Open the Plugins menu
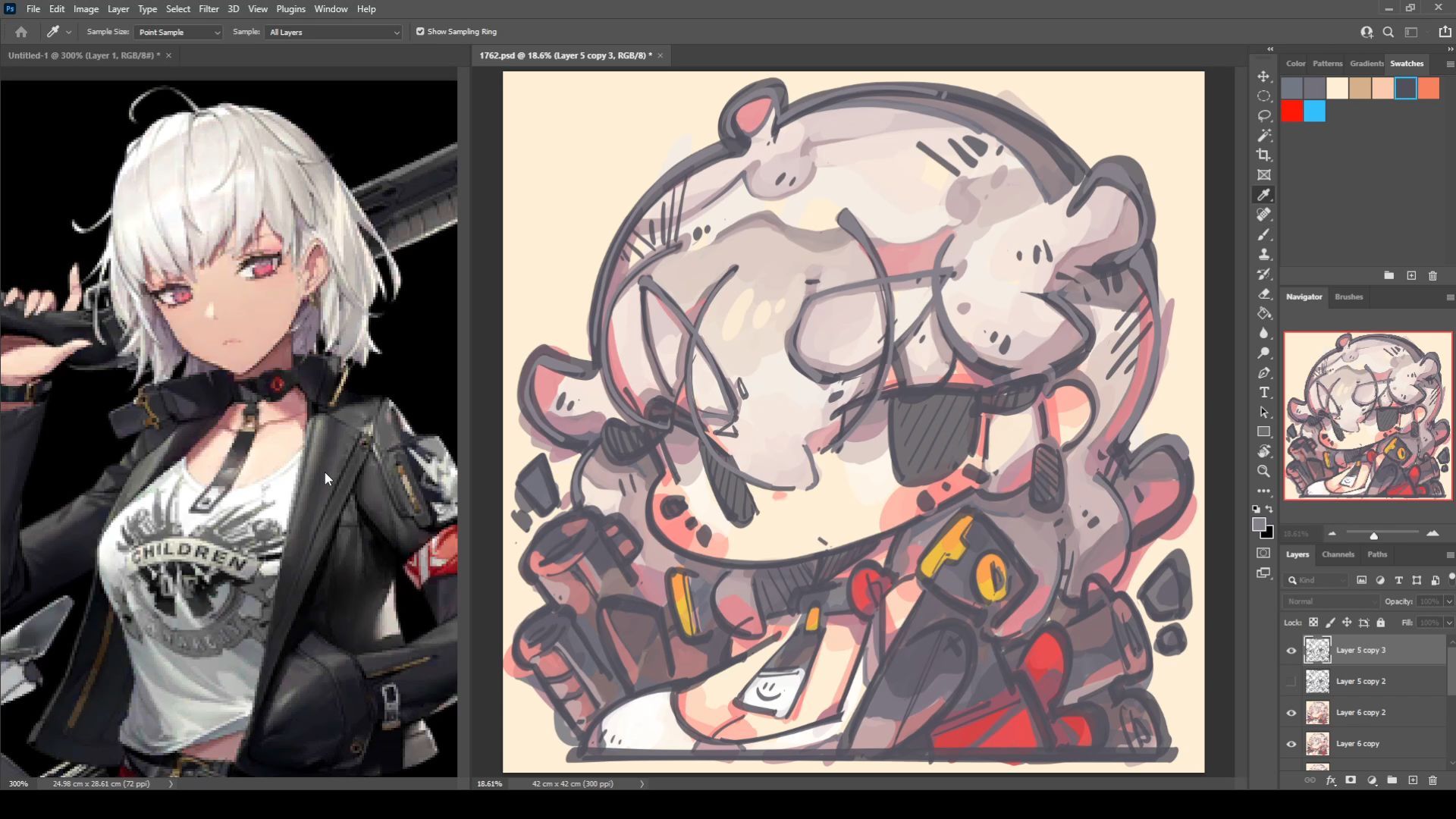The width and height of the screenshot is (1456, 819). [x=290, y=9]
